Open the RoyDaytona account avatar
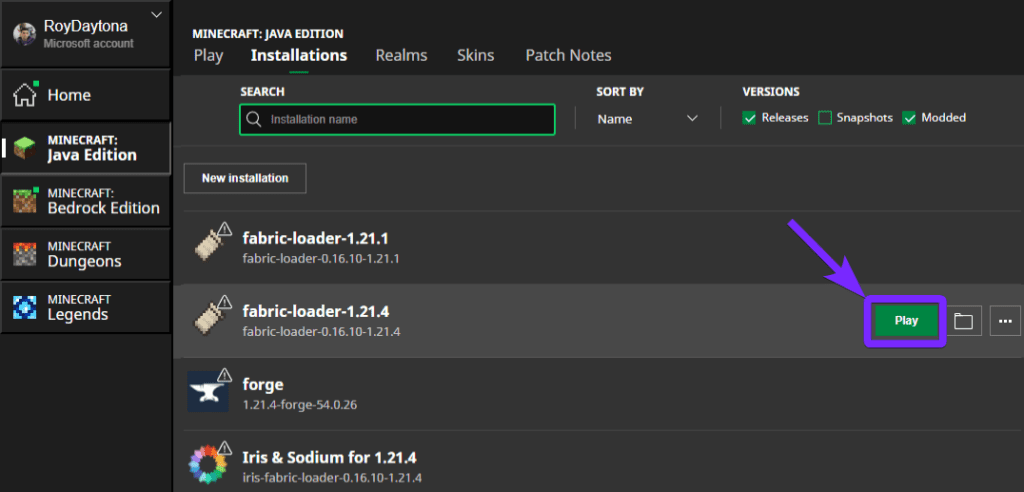 pos(24,35)
